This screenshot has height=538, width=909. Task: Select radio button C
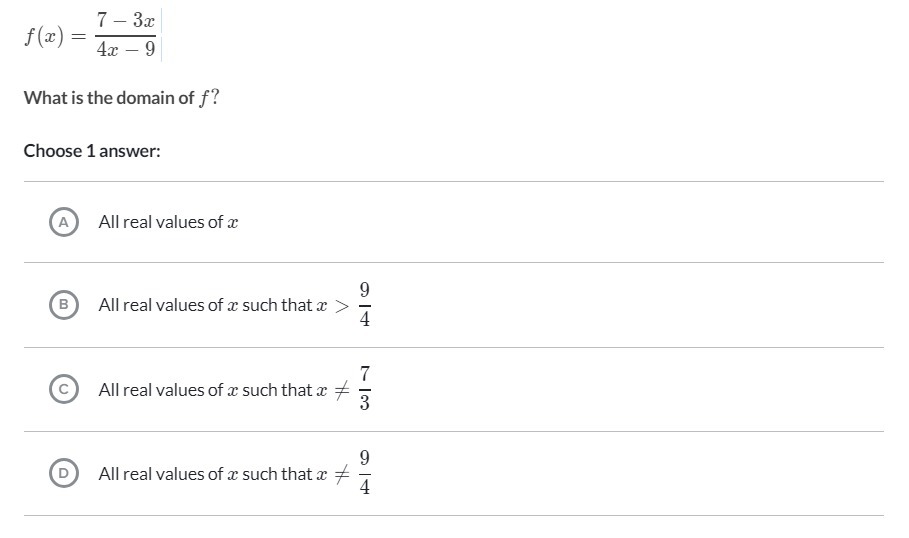[x=64, y=390]
